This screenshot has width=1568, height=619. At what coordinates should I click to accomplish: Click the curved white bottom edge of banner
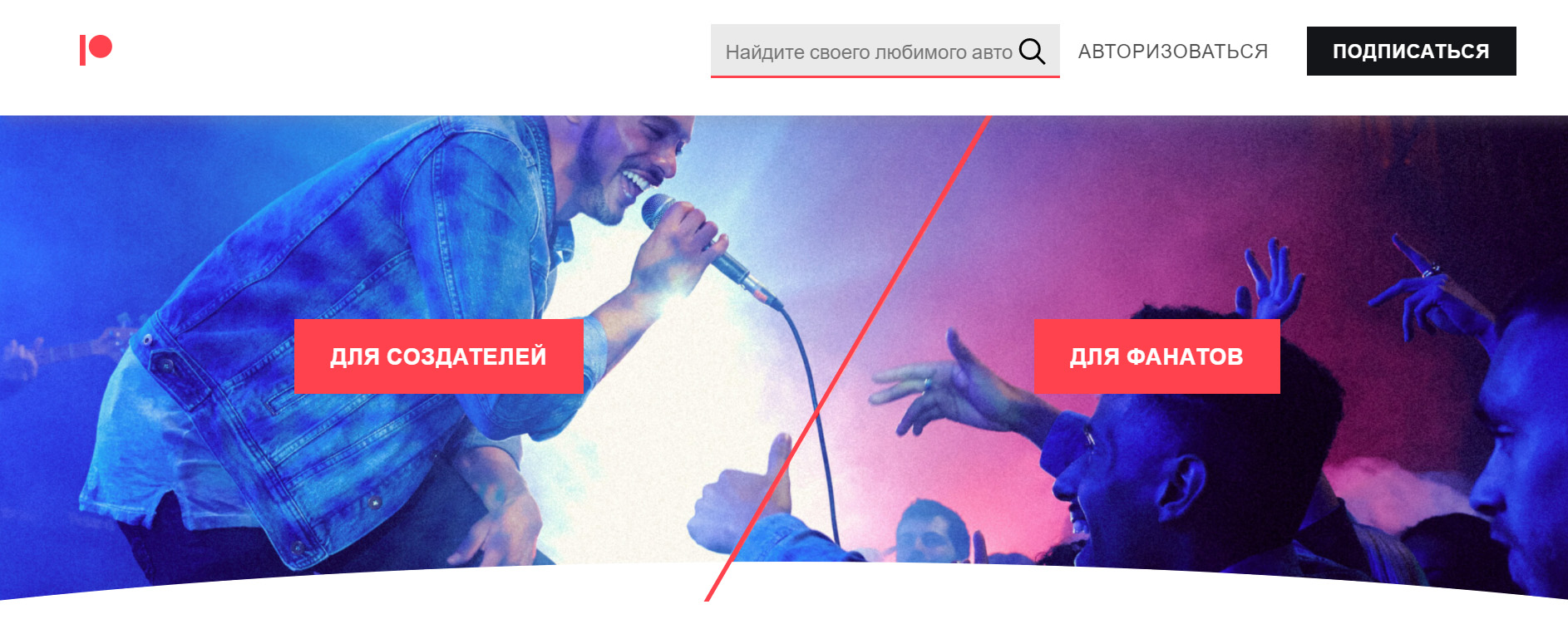point(784,582)
